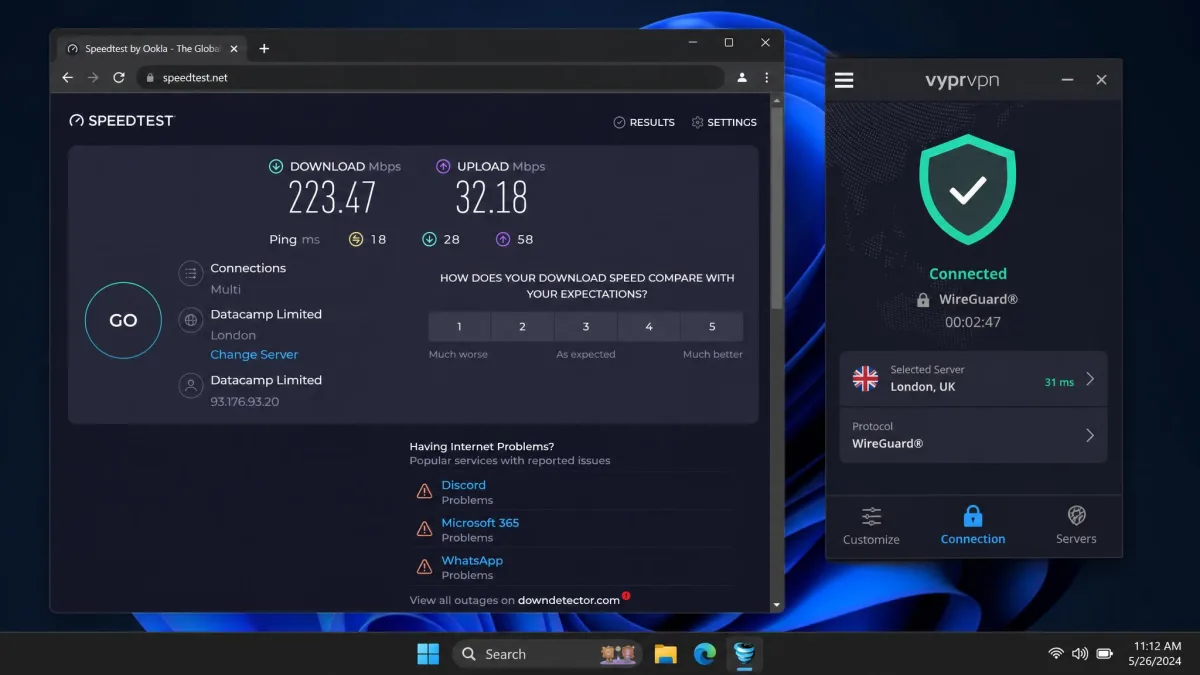This screenshot has width=1200, height=675.
Task: Open the Windows Start menu
Action: tap(428, 654)
